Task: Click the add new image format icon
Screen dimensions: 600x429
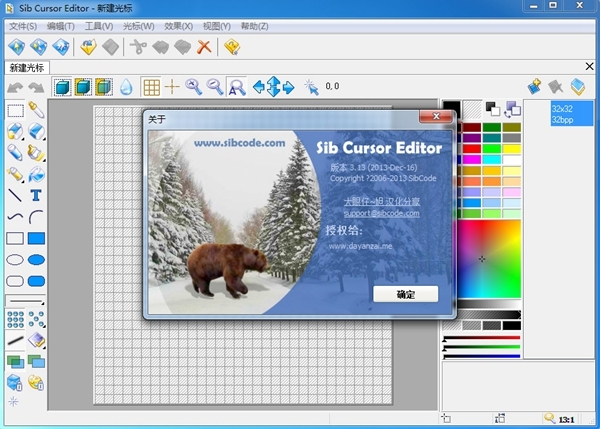Action: 534,87
